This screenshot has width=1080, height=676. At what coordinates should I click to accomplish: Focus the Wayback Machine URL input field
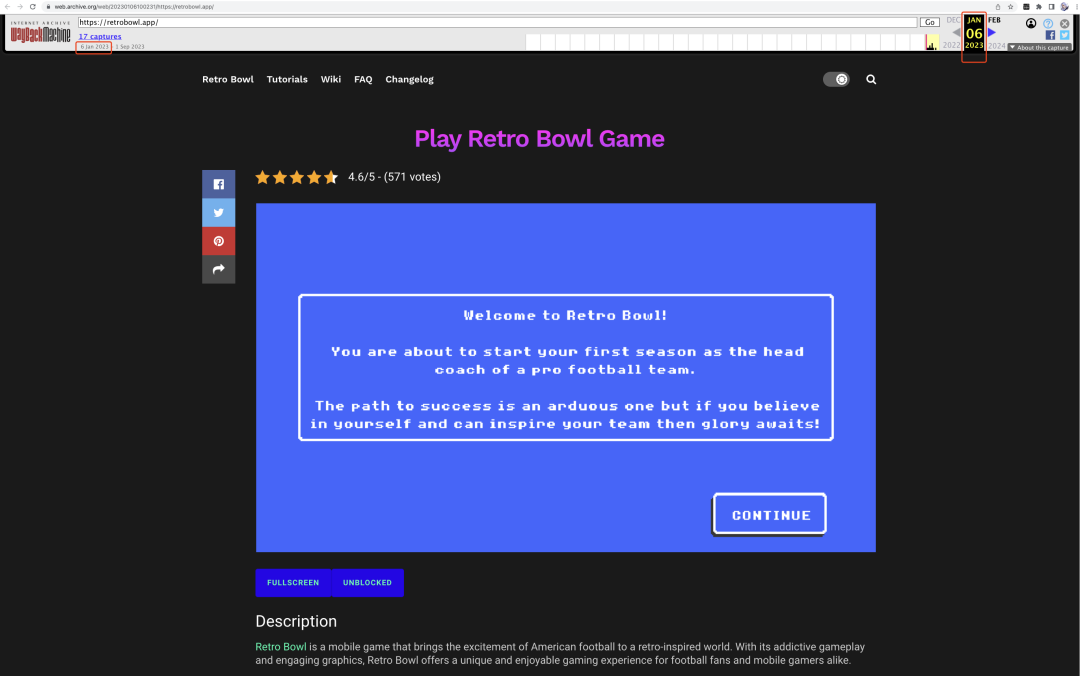[x=497, y=22]
